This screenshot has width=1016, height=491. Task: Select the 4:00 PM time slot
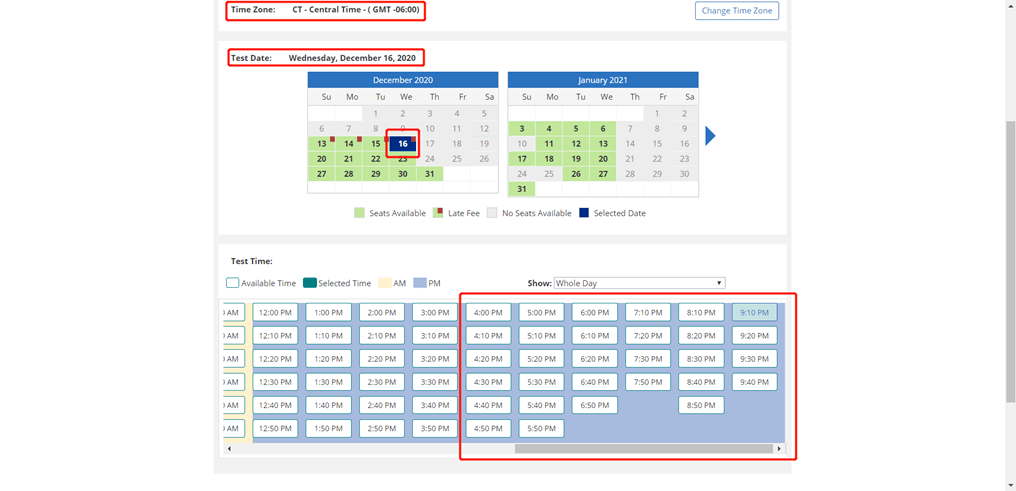pyautogui.click(x=488, y=312)
